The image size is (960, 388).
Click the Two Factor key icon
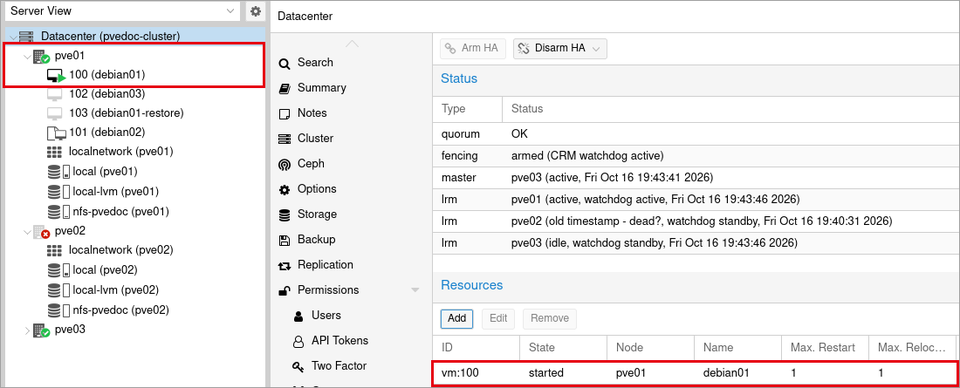[298, 367]
